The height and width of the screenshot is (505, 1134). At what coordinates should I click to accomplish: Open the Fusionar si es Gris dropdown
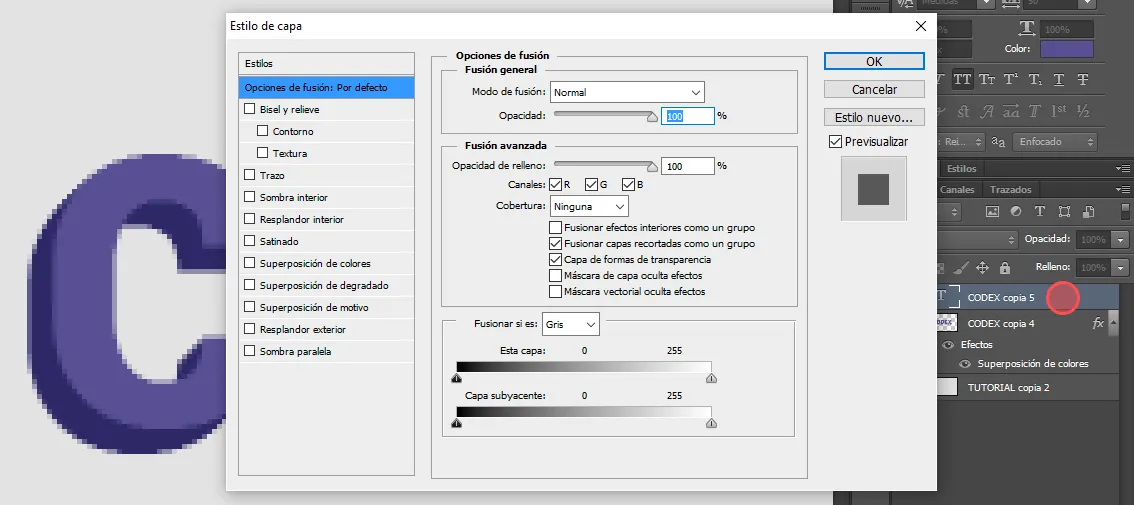tap(571, 325)
